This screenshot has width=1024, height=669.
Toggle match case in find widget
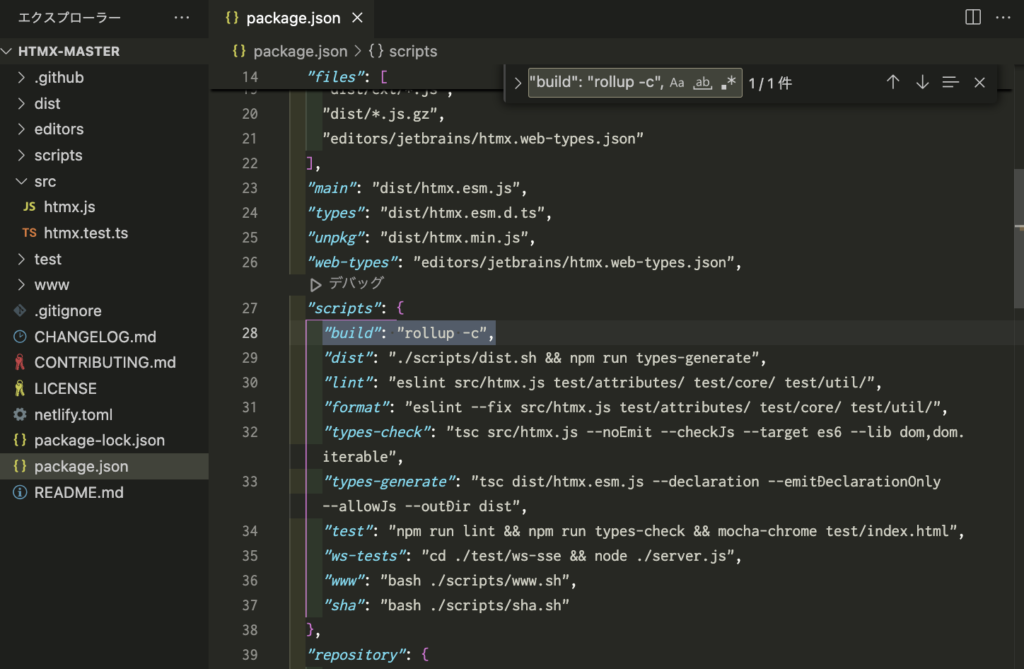click(x=677, y=83)
